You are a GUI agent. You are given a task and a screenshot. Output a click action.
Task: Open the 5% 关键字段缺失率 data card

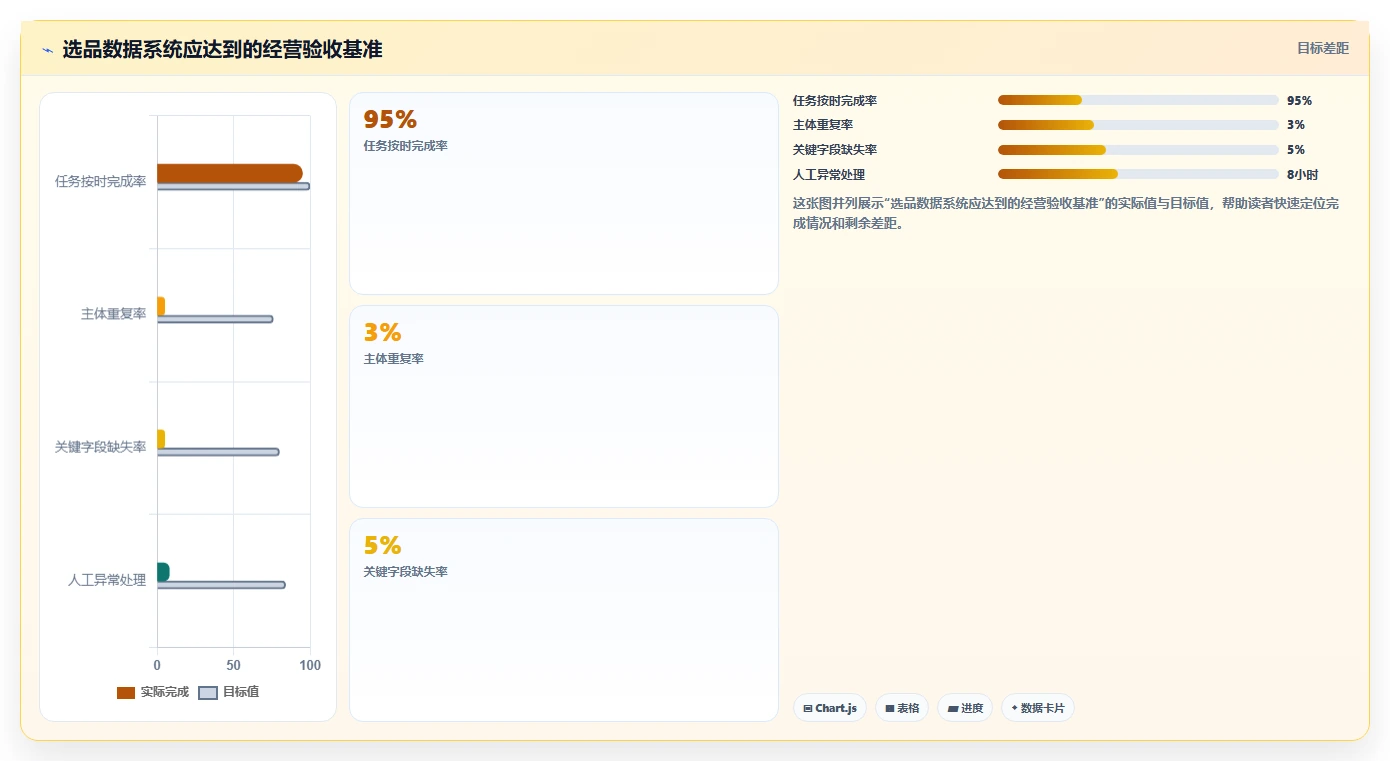click(564, 620)
